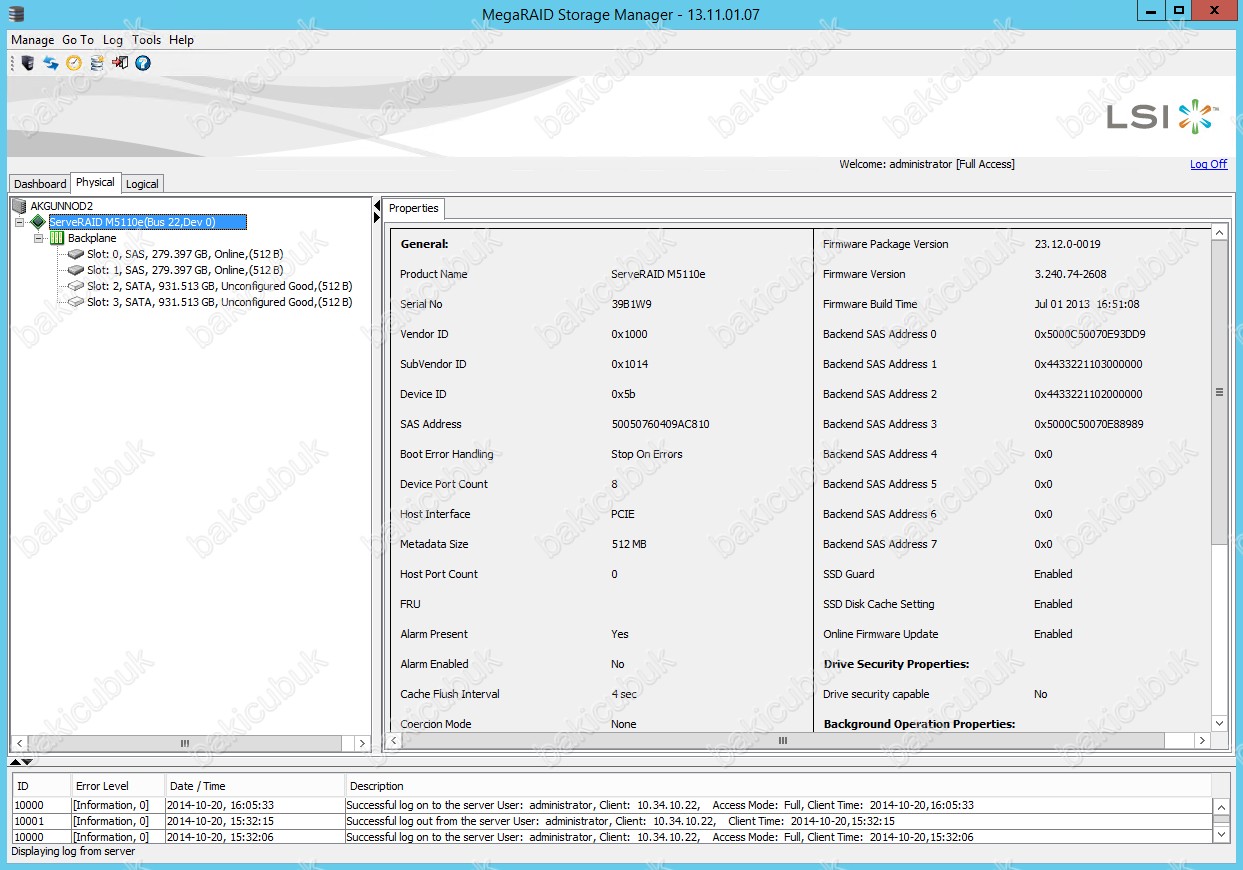Viewport: 1243px width, 870px height.
Task: Click the log off door icon in toolbar
Action: 120,63
